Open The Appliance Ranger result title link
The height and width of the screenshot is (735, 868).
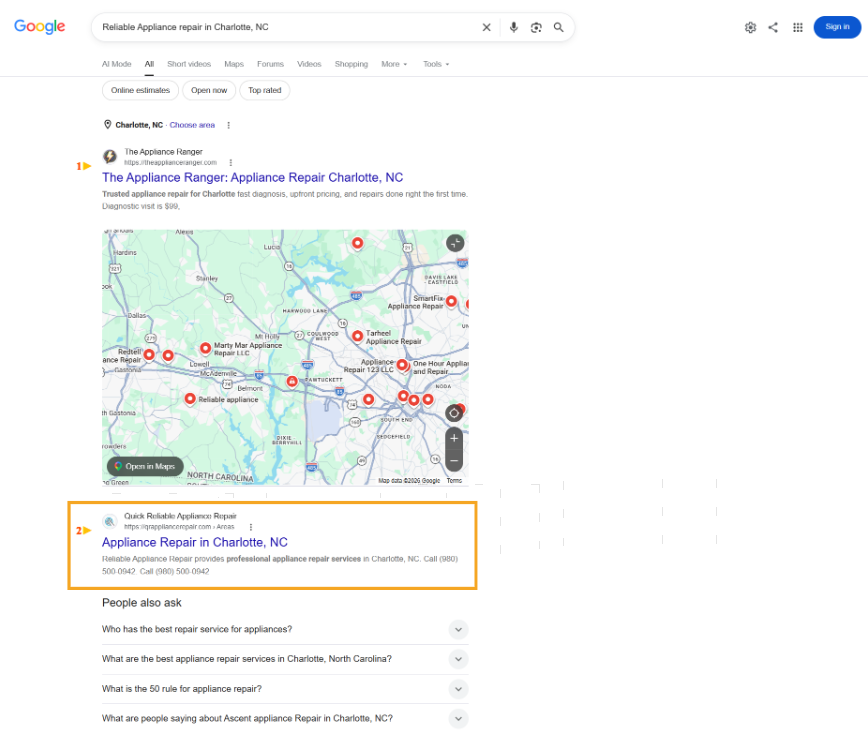click(x=252, y=178)
